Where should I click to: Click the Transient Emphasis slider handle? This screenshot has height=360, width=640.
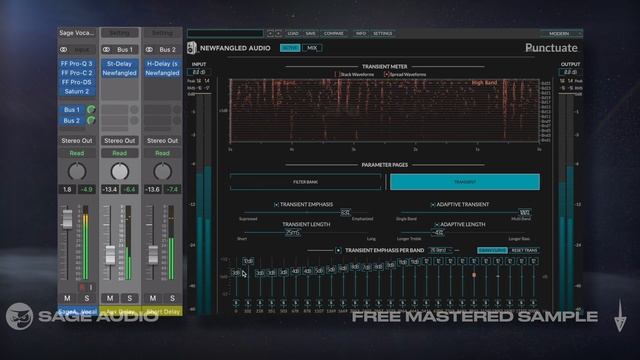[x=345, y=213]
